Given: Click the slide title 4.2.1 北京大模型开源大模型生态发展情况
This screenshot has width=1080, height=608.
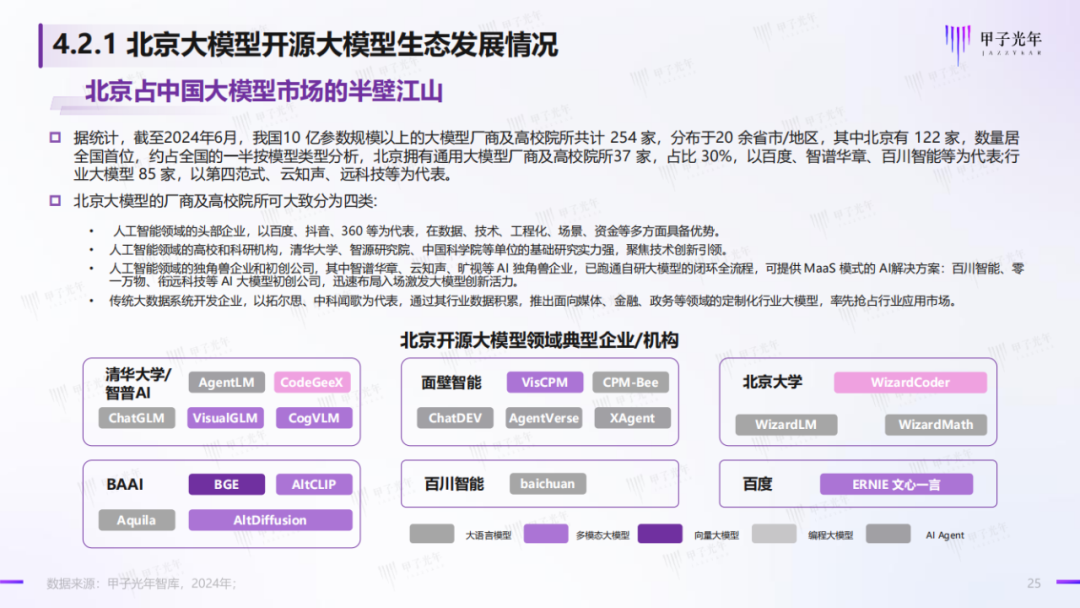Looking at the screenshot, I should point(305,45).
